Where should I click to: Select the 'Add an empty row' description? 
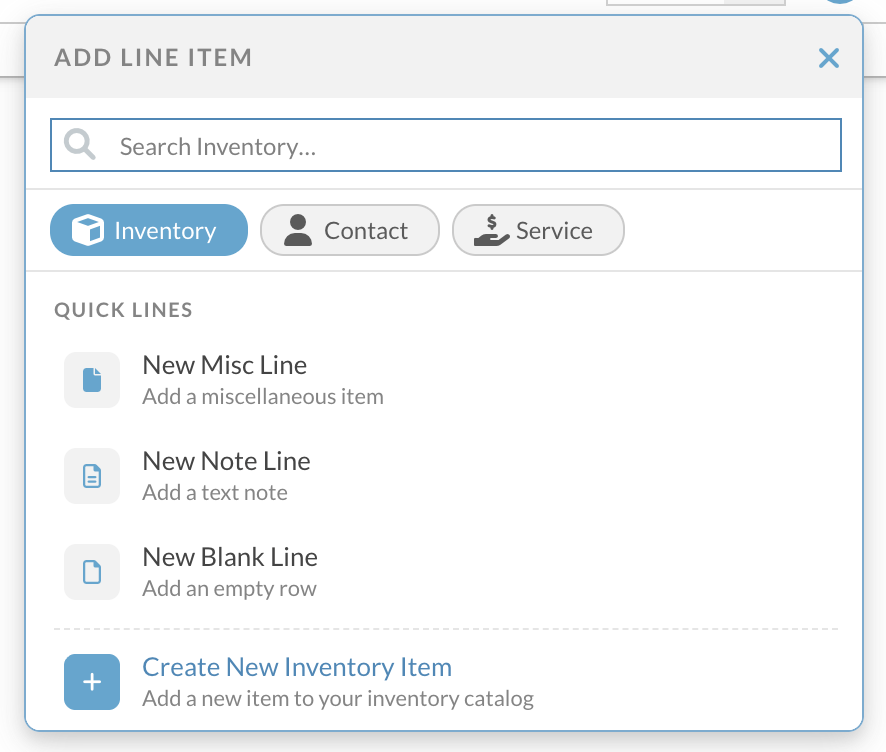[x=229, y=589]
